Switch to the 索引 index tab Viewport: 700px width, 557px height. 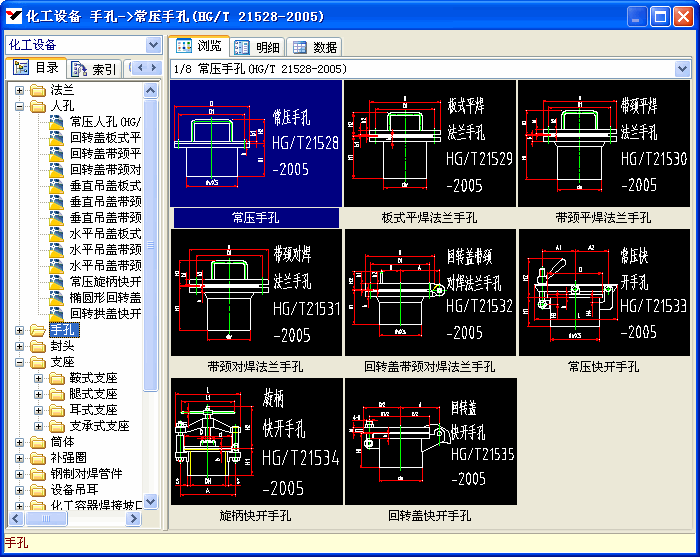94,68
